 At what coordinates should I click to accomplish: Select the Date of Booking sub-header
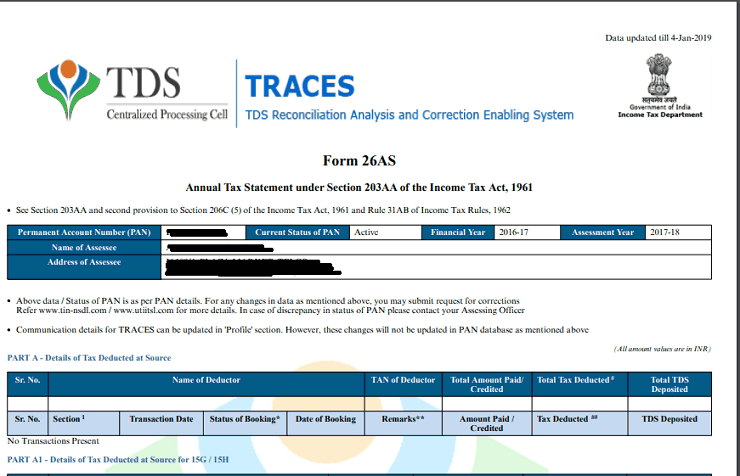[325, 419]
